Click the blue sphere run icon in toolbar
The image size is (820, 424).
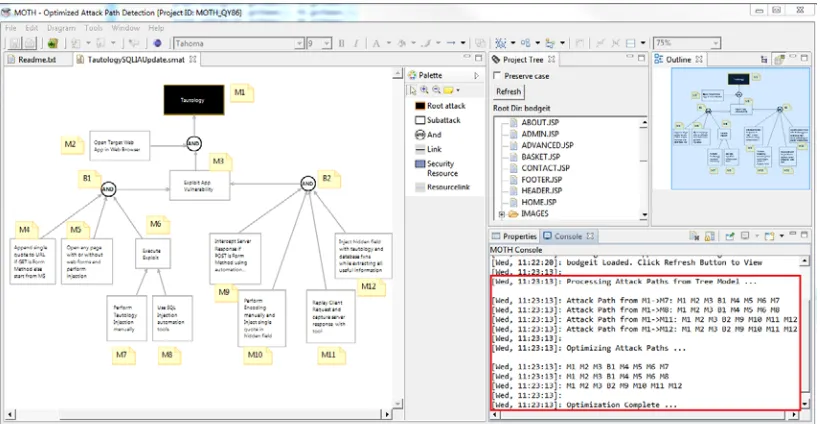coord(157,43)
